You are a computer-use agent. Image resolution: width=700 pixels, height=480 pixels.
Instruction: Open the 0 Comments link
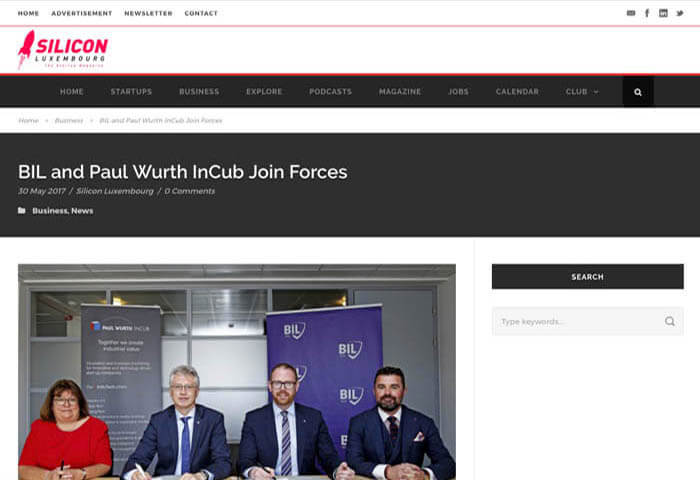189,191
